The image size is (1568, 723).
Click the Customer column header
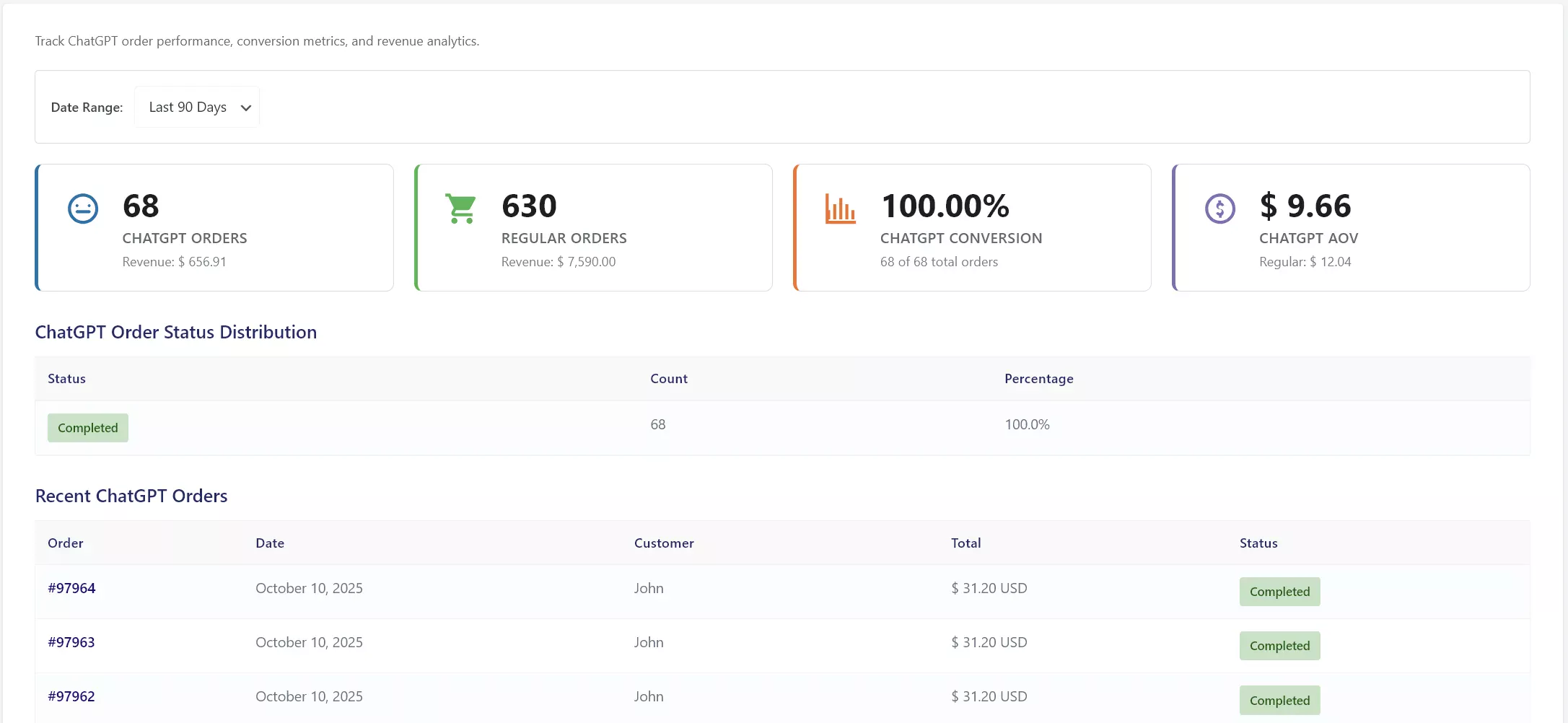coord(664,543)
